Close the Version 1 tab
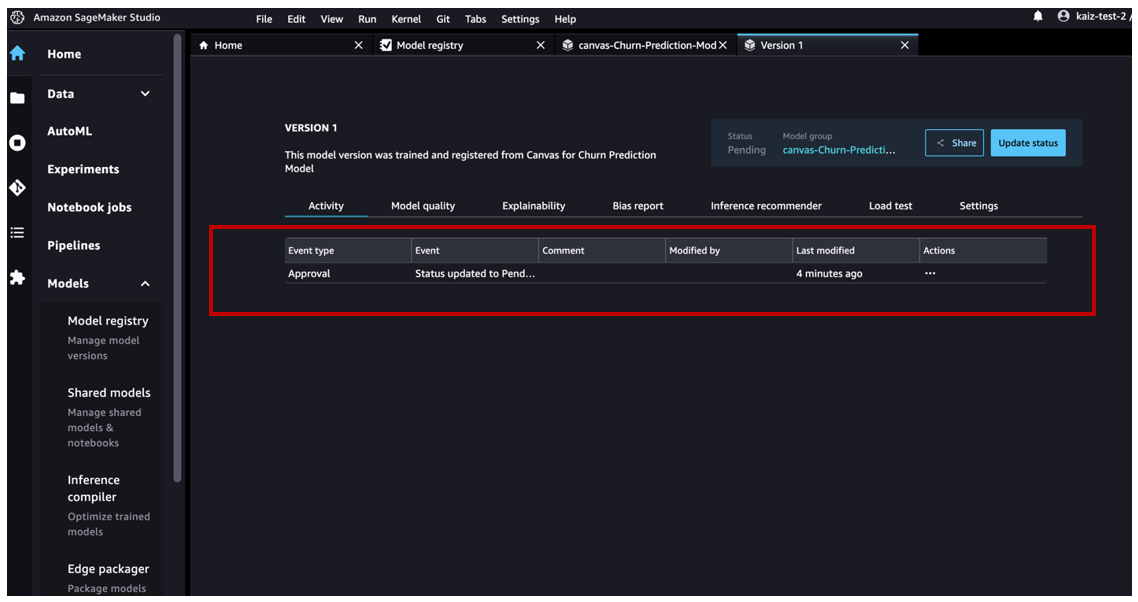Image resolution: width=1138 pixels, height=602 pixels. point(904,45)
